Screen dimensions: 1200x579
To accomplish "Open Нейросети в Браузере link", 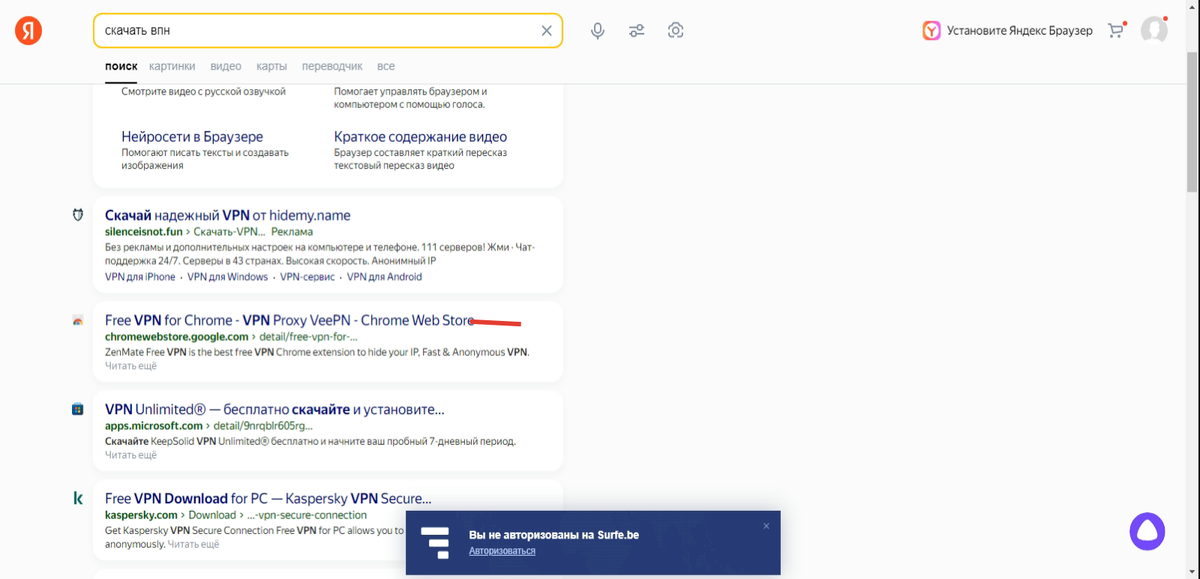I will click(x=192, y=136).
